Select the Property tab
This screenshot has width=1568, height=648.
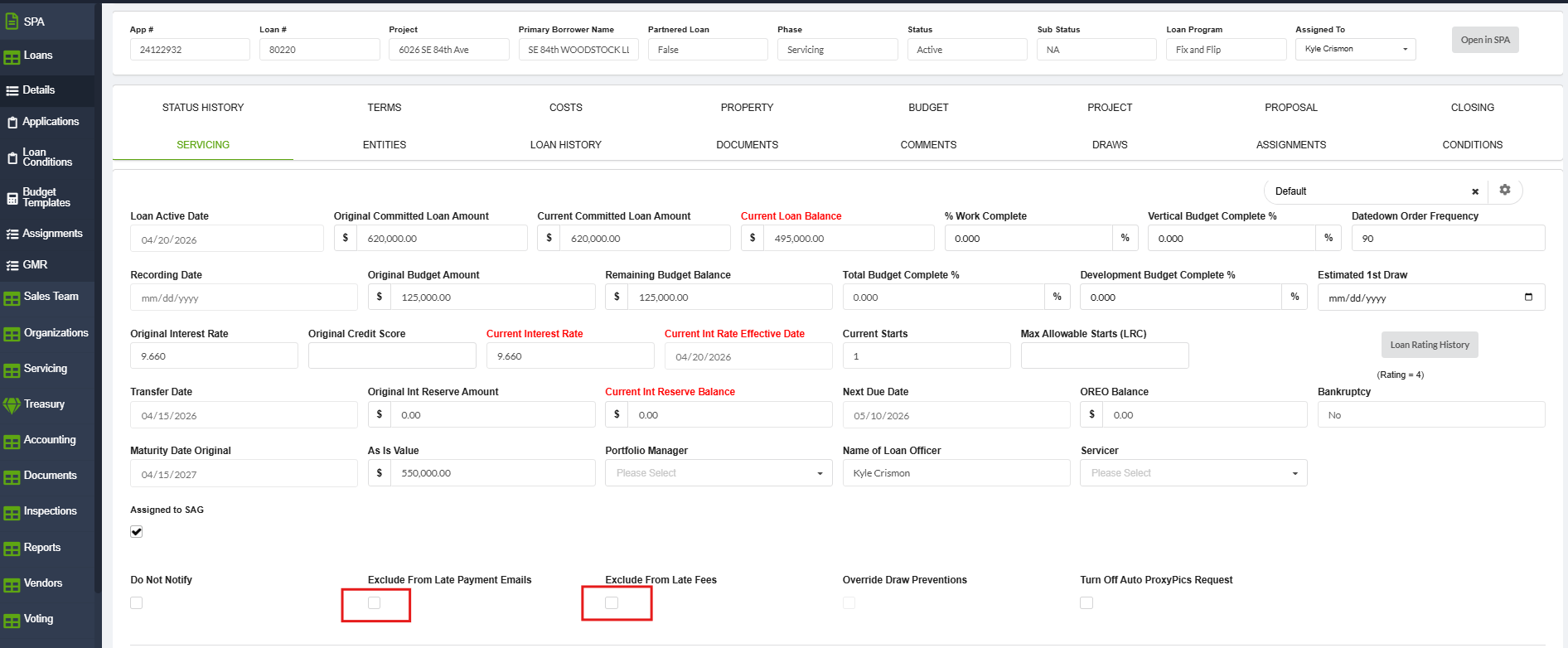(747, 108)
